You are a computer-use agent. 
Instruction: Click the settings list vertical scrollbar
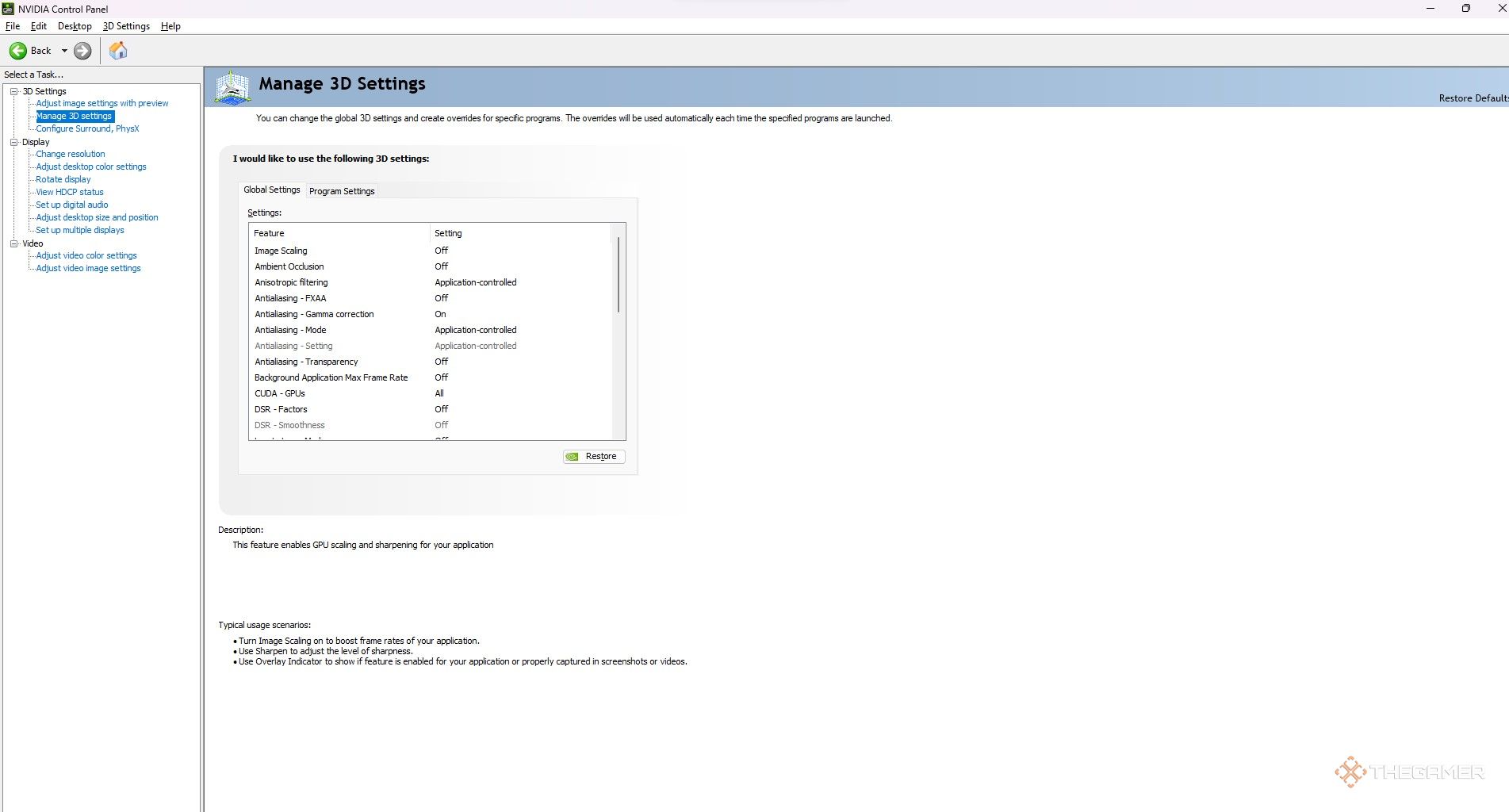point(619,274)
